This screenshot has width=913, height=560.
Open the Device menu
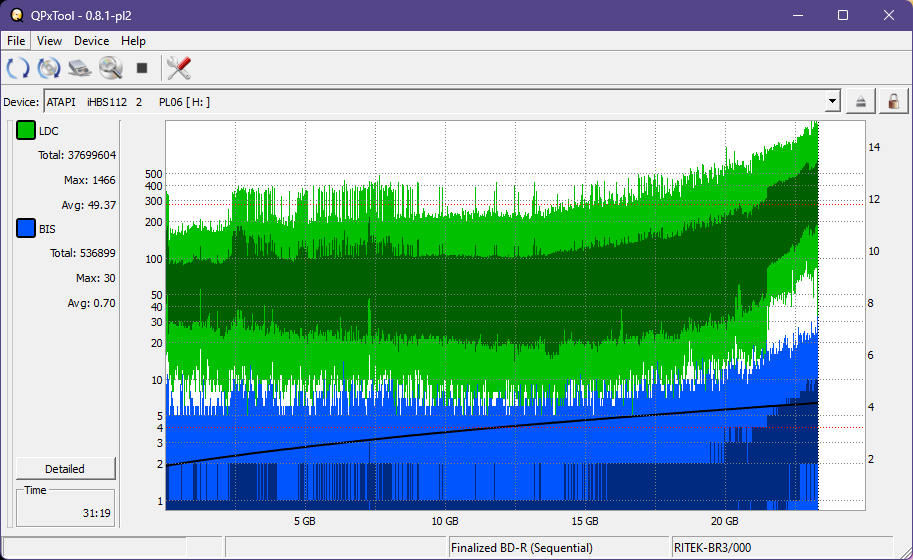tap(91, 41)
